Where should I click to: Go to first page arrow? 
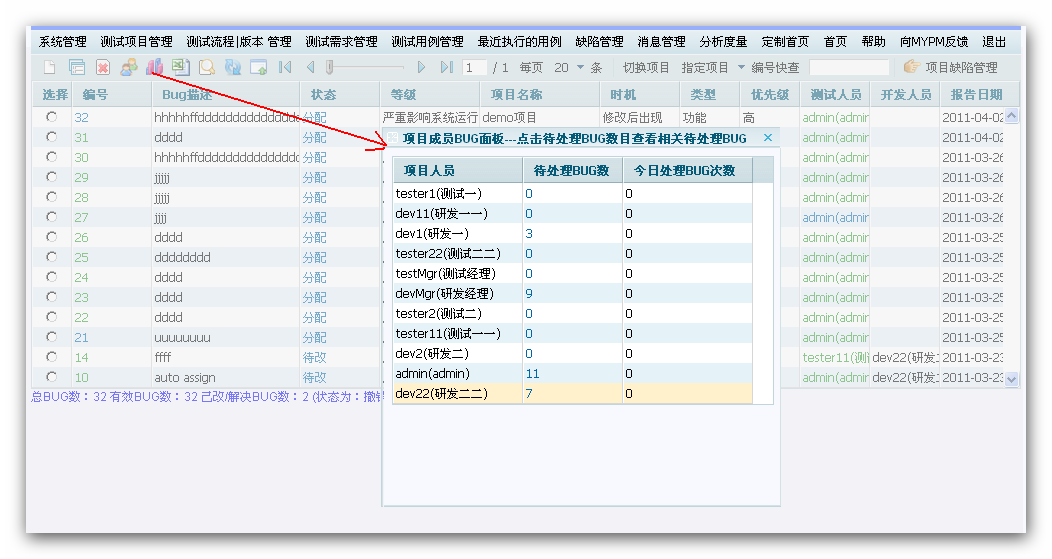[x=285, y=67]
